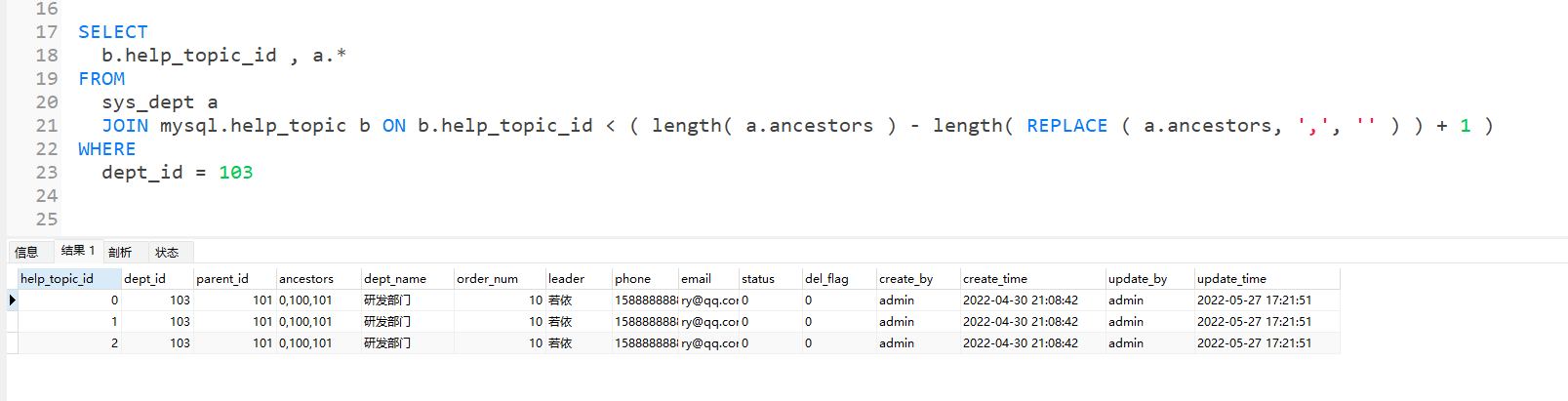Click the help_topic_id cell showing 2

(x=68, y=343)
